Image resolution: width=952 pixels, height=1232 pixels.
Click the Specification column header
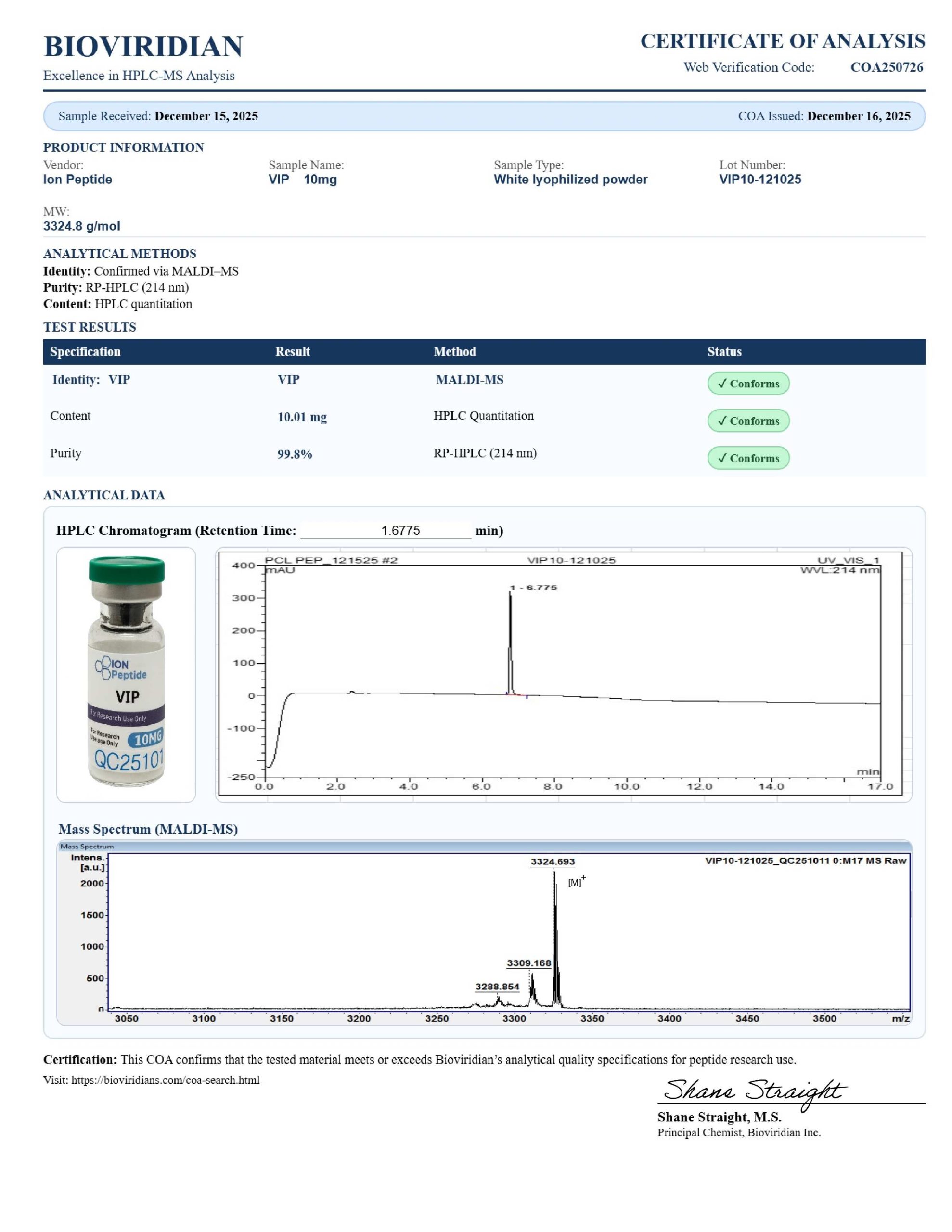coord(85,351)
